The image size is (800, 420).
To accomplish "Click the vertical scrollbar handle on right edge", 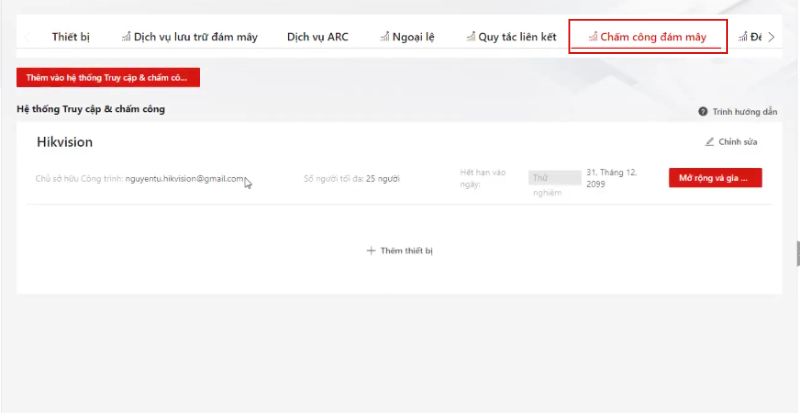I will tap(798, 254).
